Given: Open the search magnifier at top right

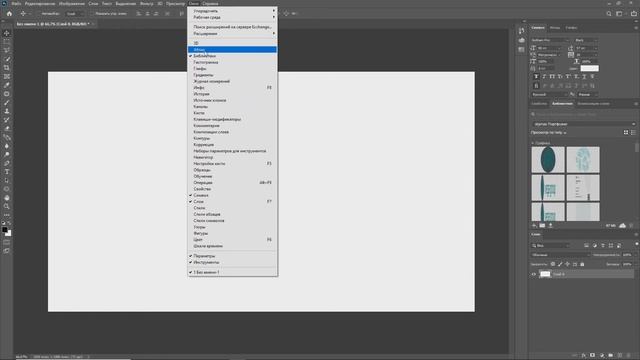Looking at the screenshot, I should [x=609, y=13].
